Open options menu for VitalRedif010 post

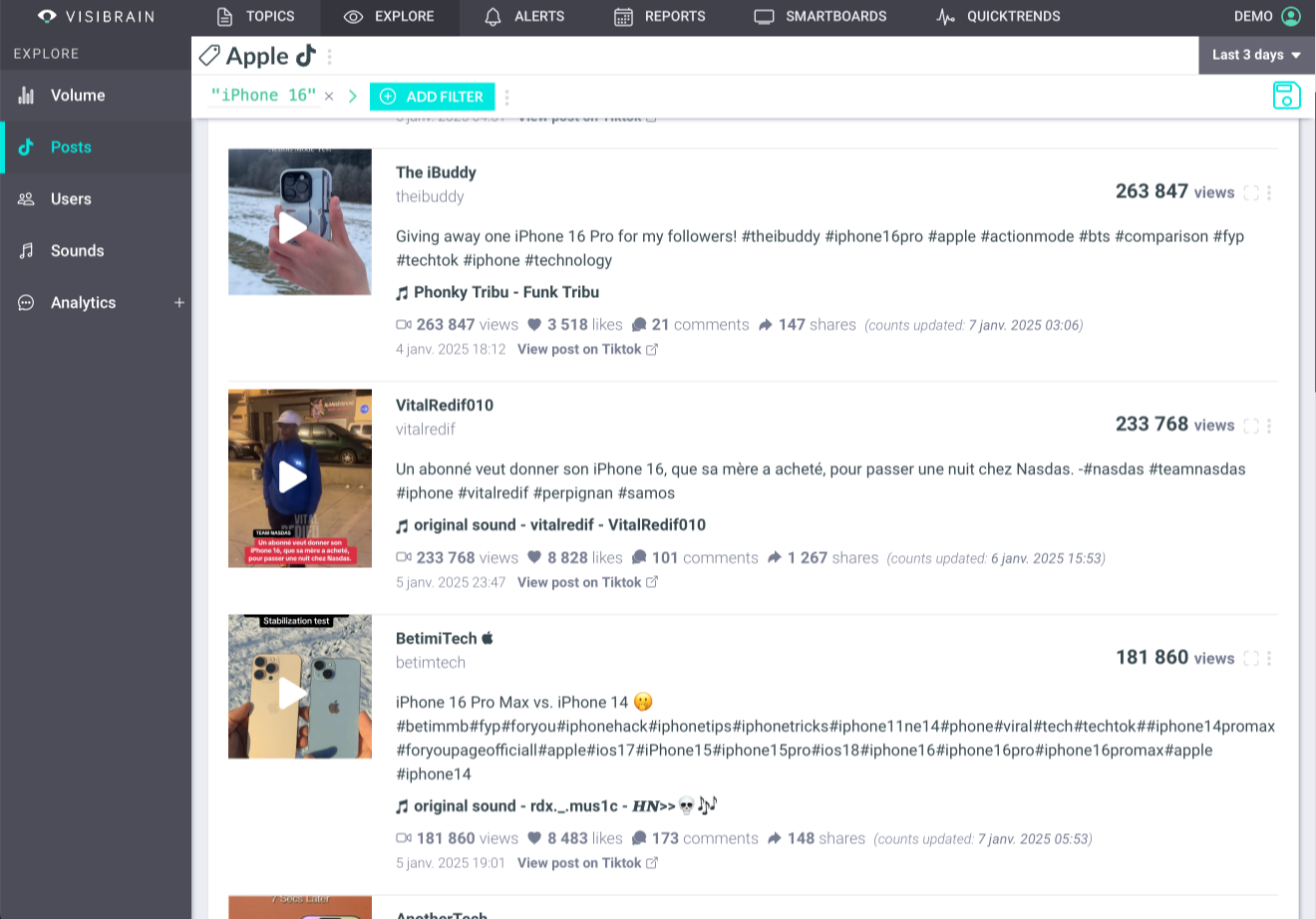[1269, 426]
